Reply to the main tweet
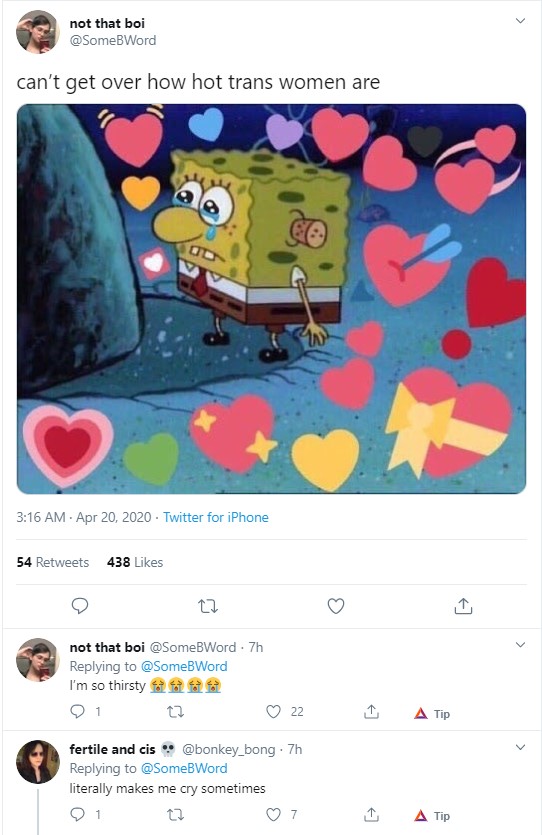This screenshot has height=835, width=542. 80,605
